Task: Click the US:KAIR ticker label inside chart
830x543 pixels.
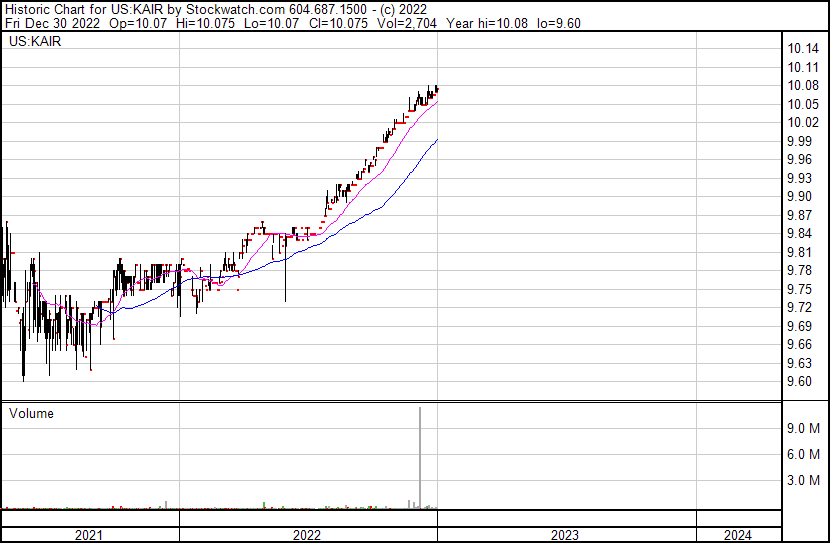Action: click(33, 43)
